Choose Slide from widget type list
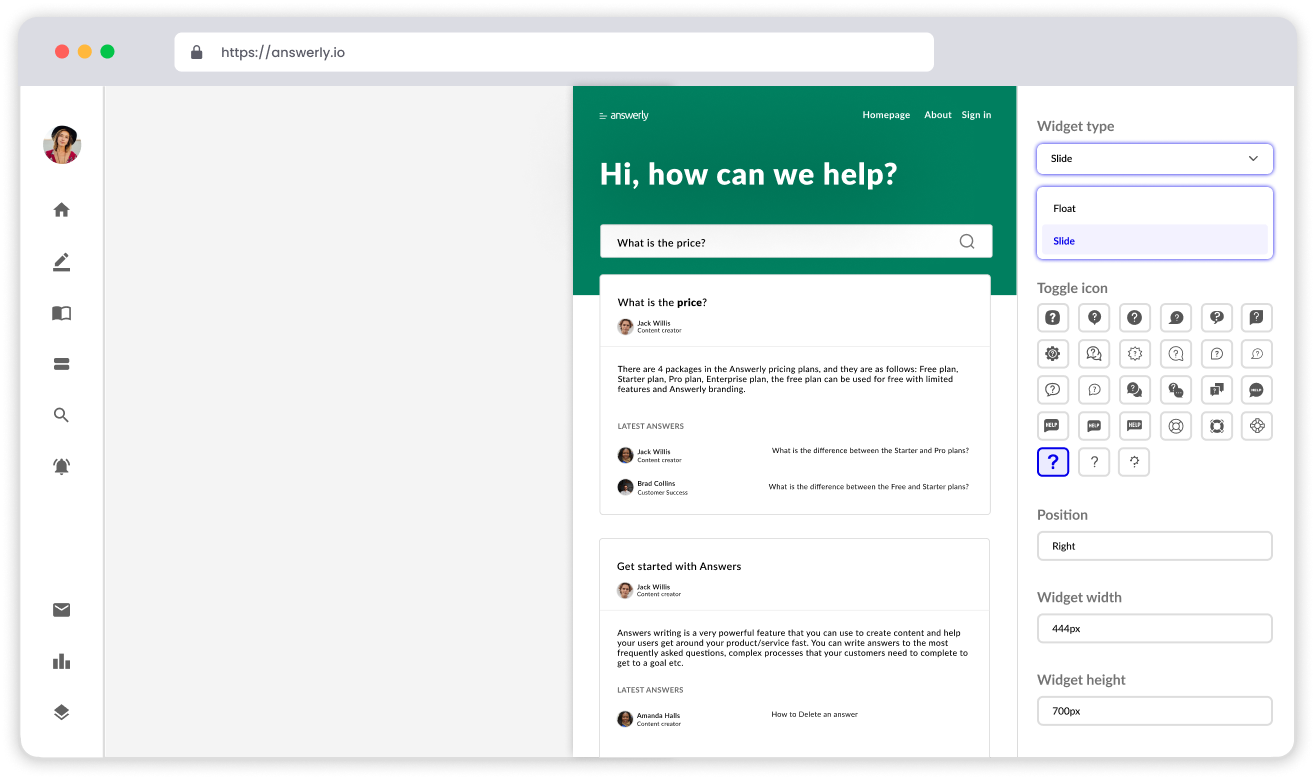The image size is (1315, 779). (1155, 240)
